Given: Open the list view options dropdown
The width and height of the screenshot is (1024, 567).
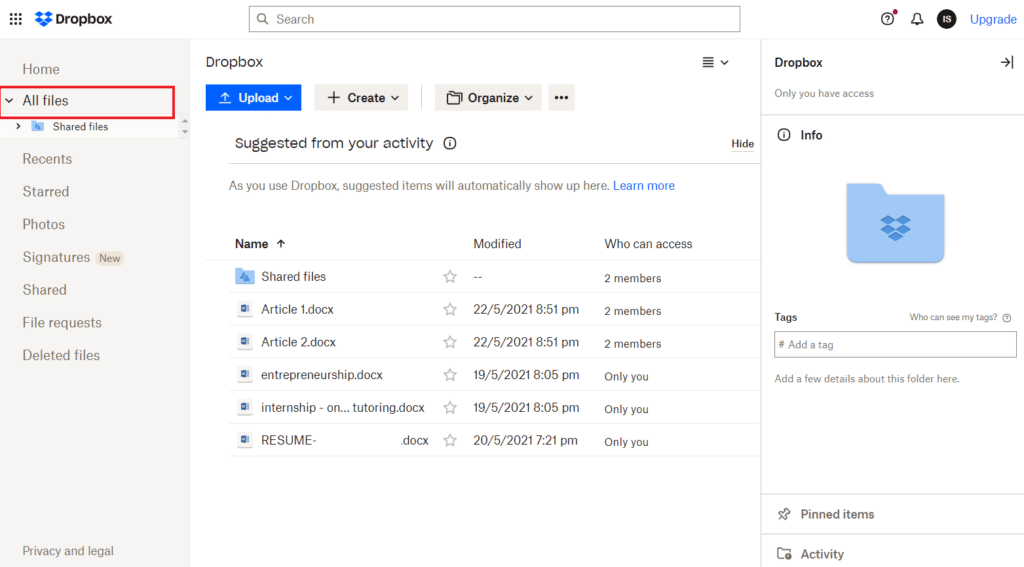Looking at the screenshot, I should (x=715, y=62).
